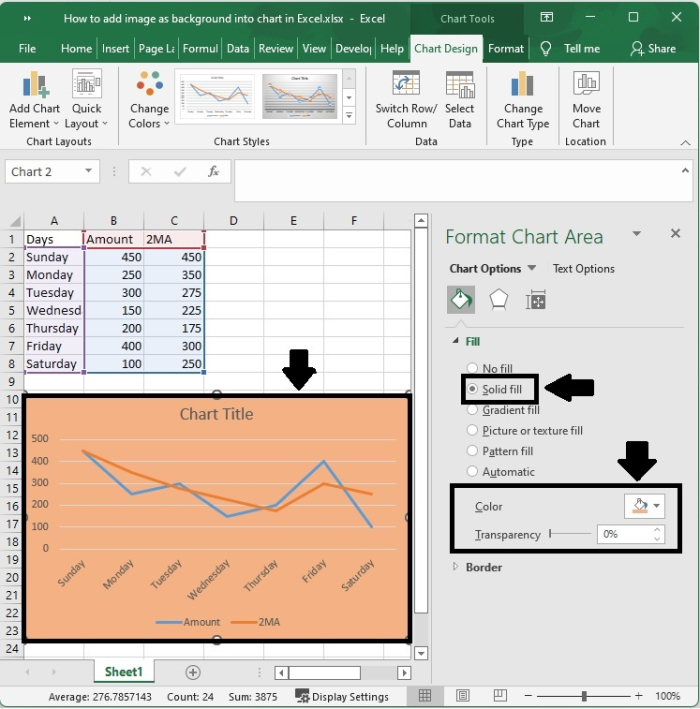Select the Effects pentagon icon
Screen dimensions: 700x709
pyautogui.click(x=498, y=300)
